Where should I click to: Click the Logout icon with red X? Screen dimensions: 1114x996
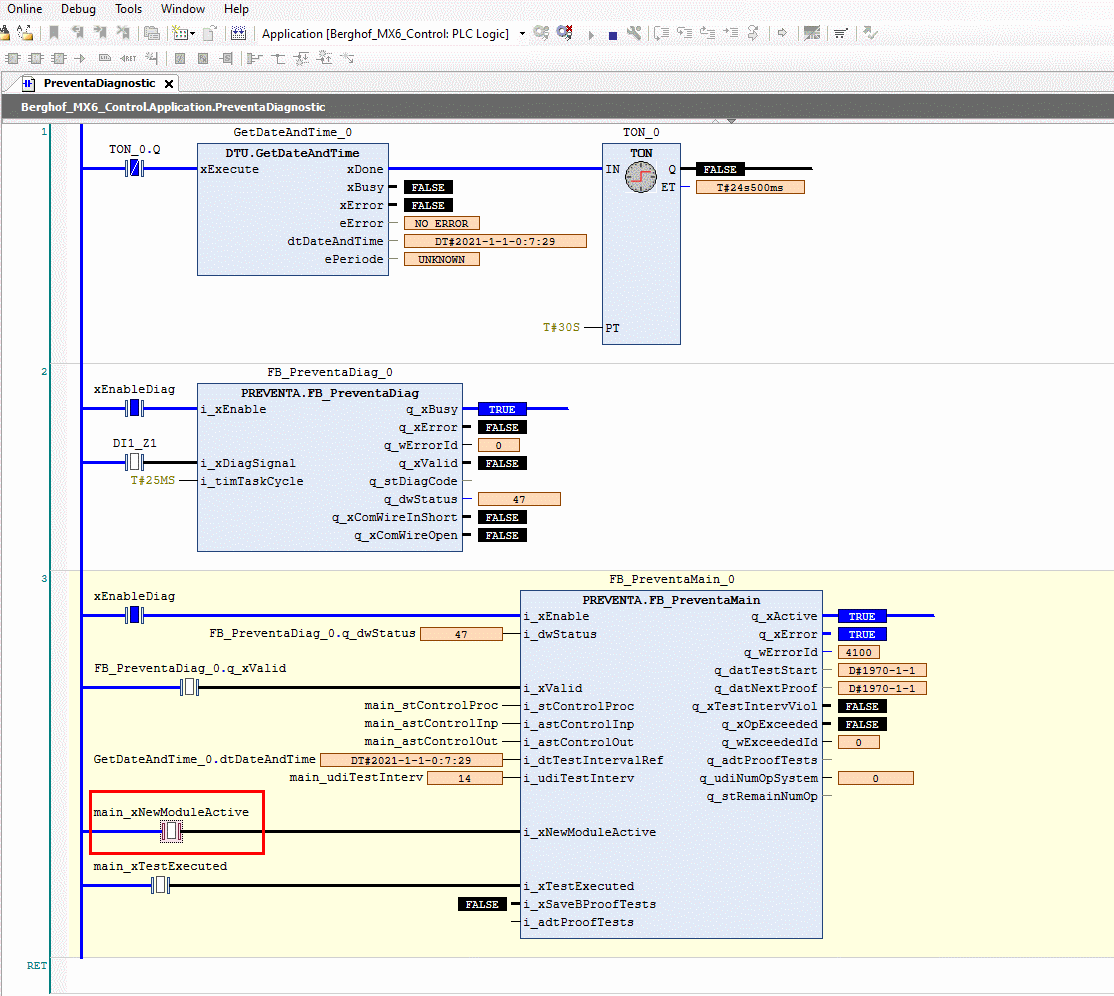(x=565, y=33)
